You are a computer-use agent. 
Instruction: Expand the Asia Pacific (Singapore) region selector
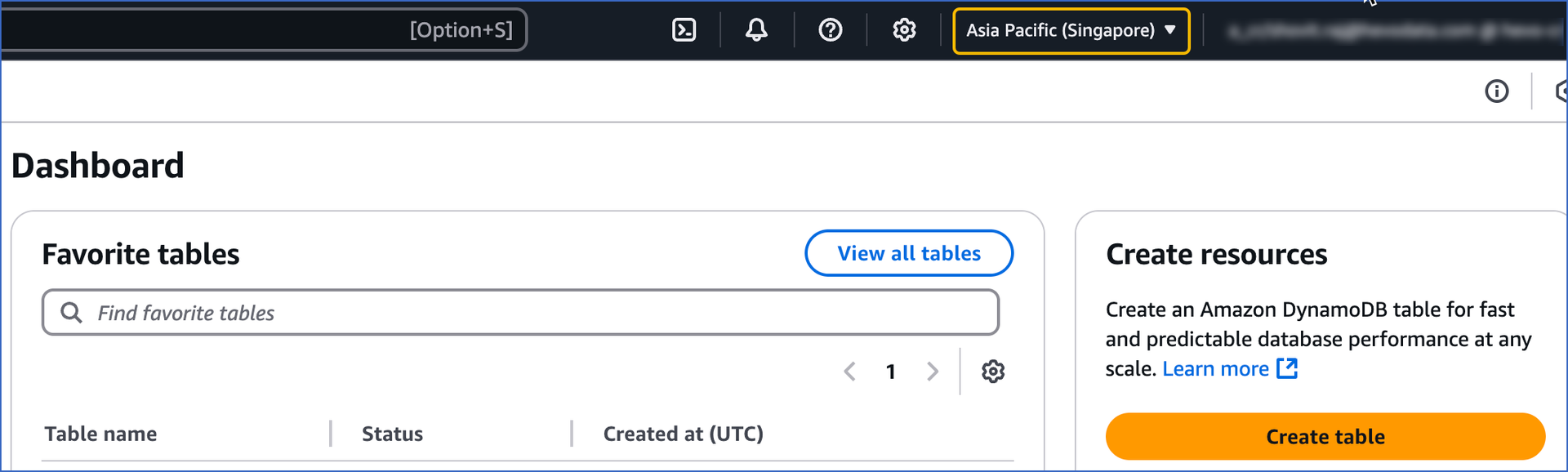pyautogui.click(x=1071, y=31)
